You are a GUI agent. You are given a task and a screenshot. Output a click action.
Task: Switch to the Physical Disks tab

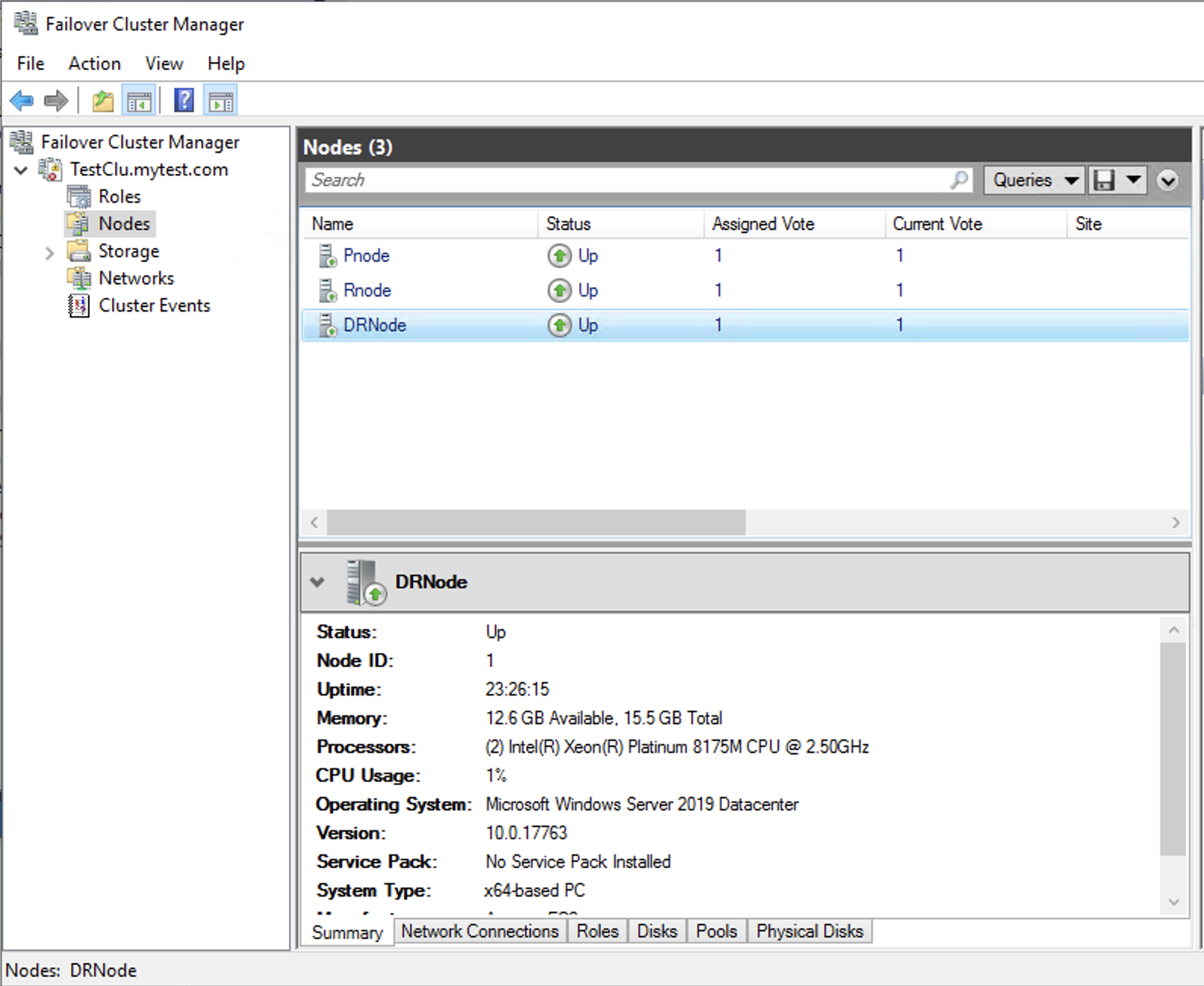click(x=809, y=932)
